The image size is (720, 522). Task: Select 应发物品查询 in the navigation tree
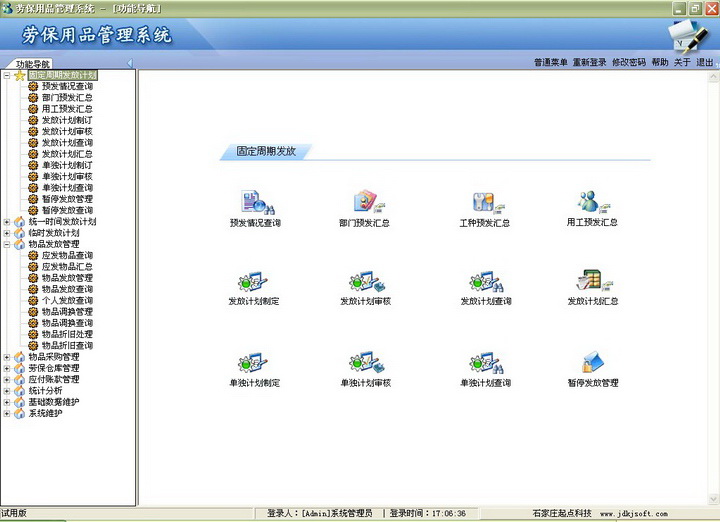pos(66,255)
